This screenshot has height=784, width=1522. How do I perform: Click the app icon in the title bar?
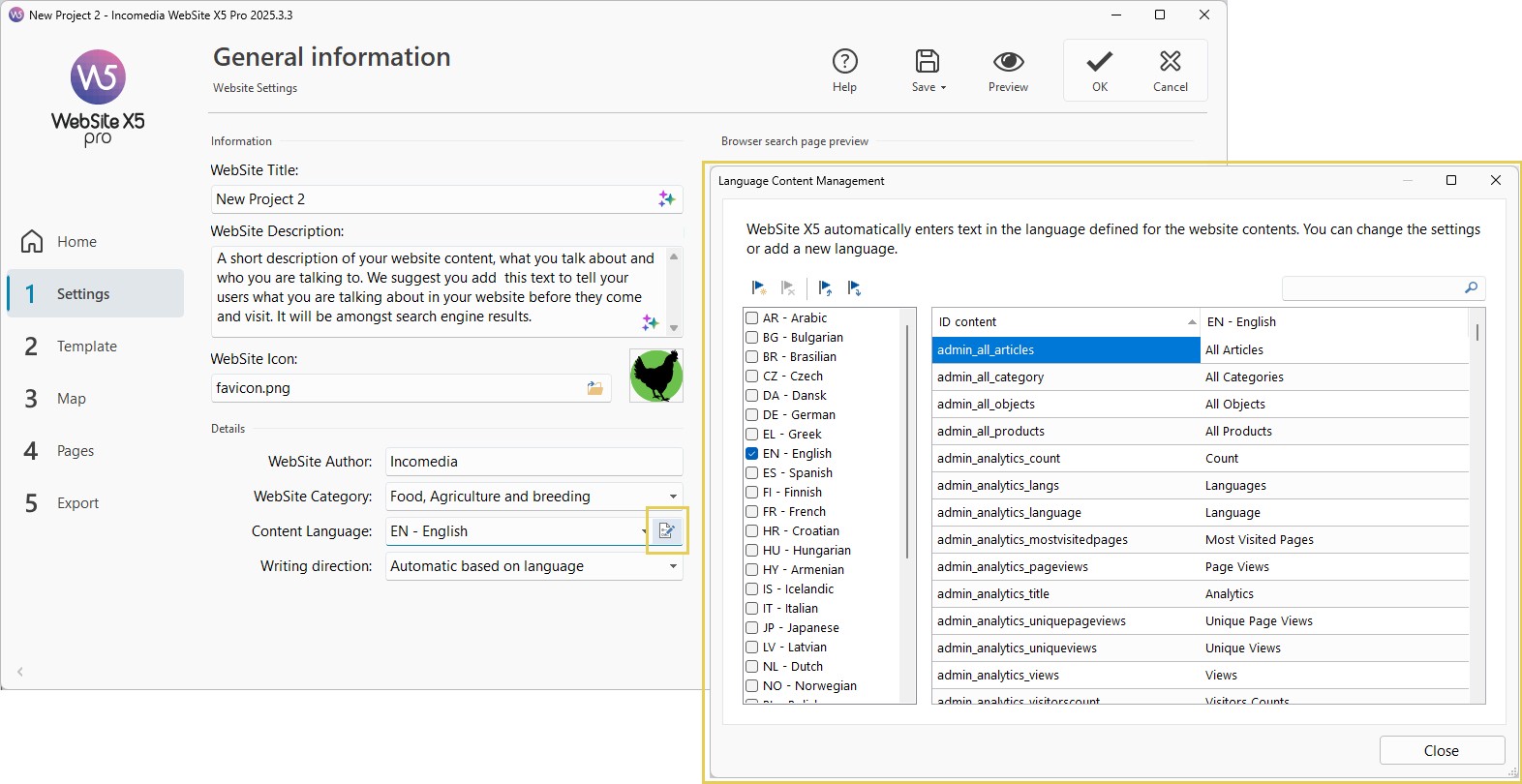tap(15, 15)
